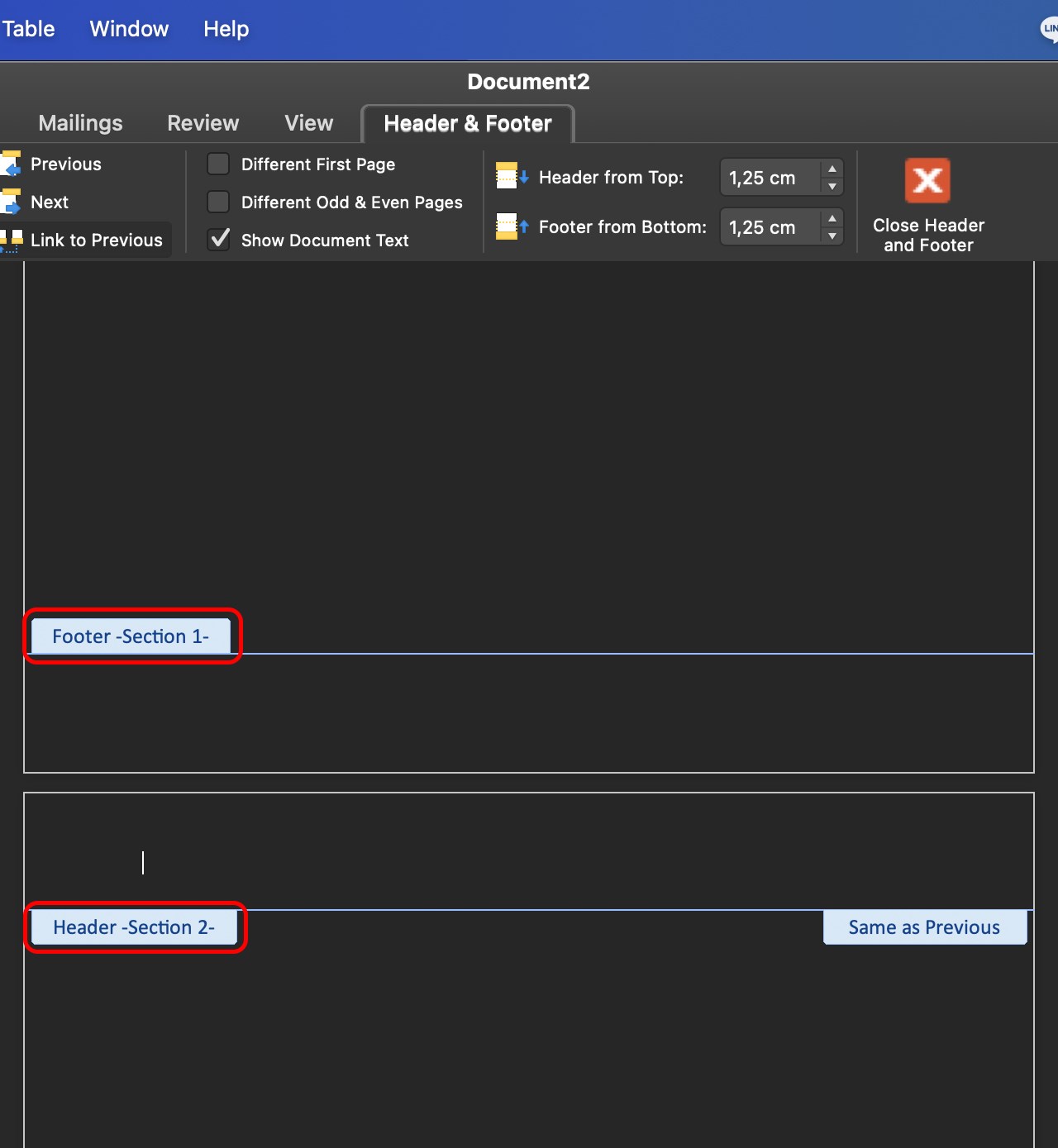The image size is (1058, 1148).
Task: Click the Footer -Section 1- label
Action: 131,636
